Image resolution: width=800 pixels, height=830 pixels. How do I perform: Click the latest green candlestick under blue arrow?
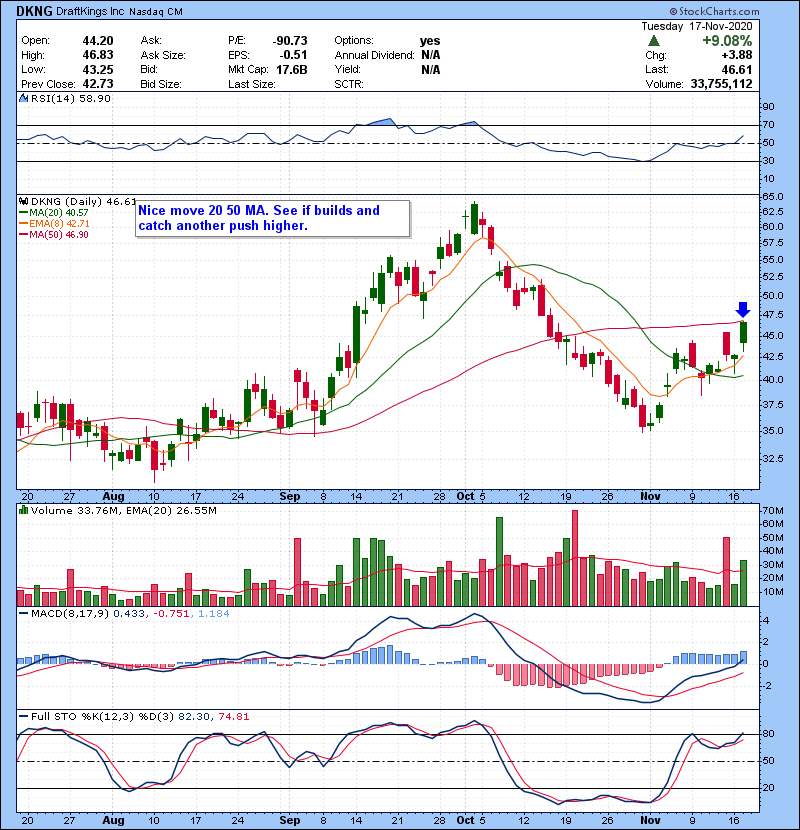pos(743,333)
